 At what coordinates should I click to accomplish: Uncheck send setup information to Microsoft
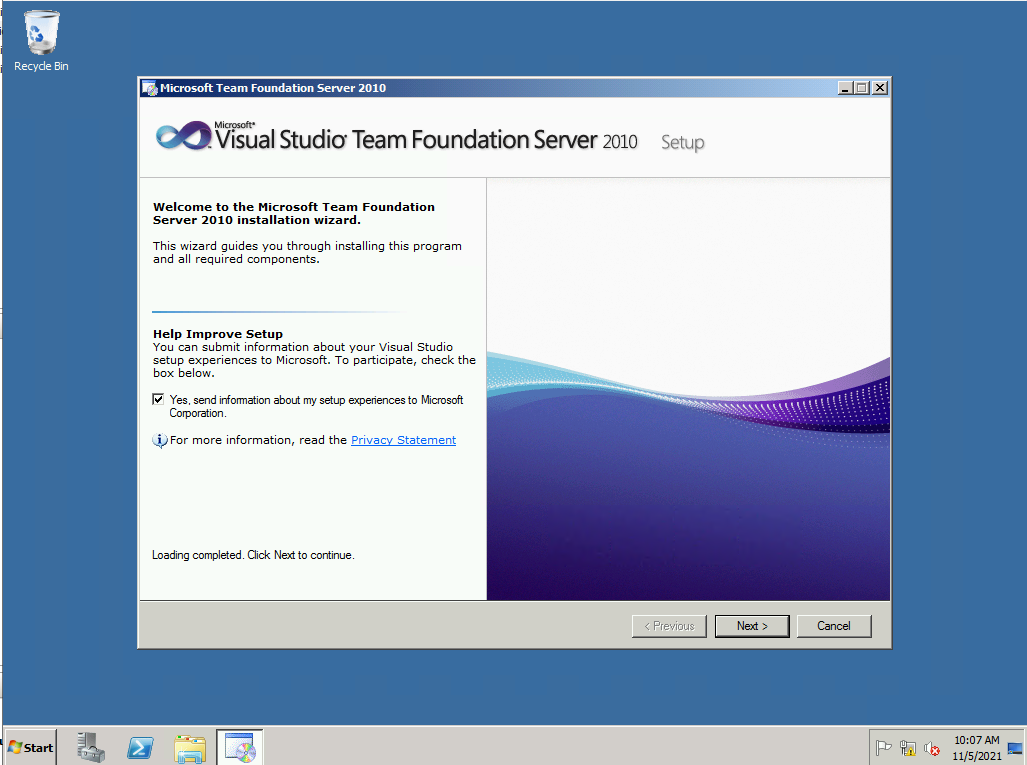(x=159, y=400)
